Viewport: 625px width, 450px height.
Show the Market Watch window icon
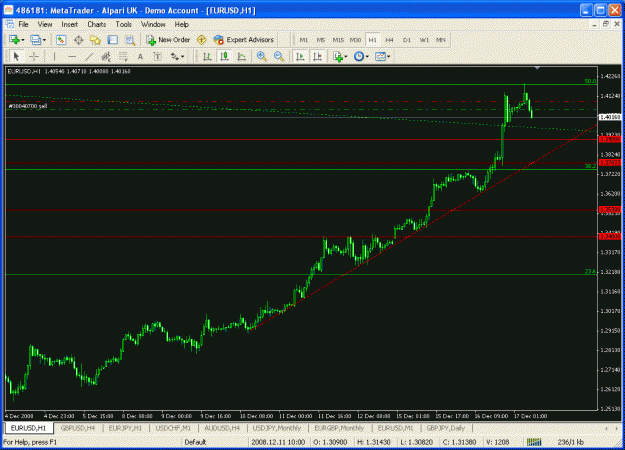tap(61, 39)
